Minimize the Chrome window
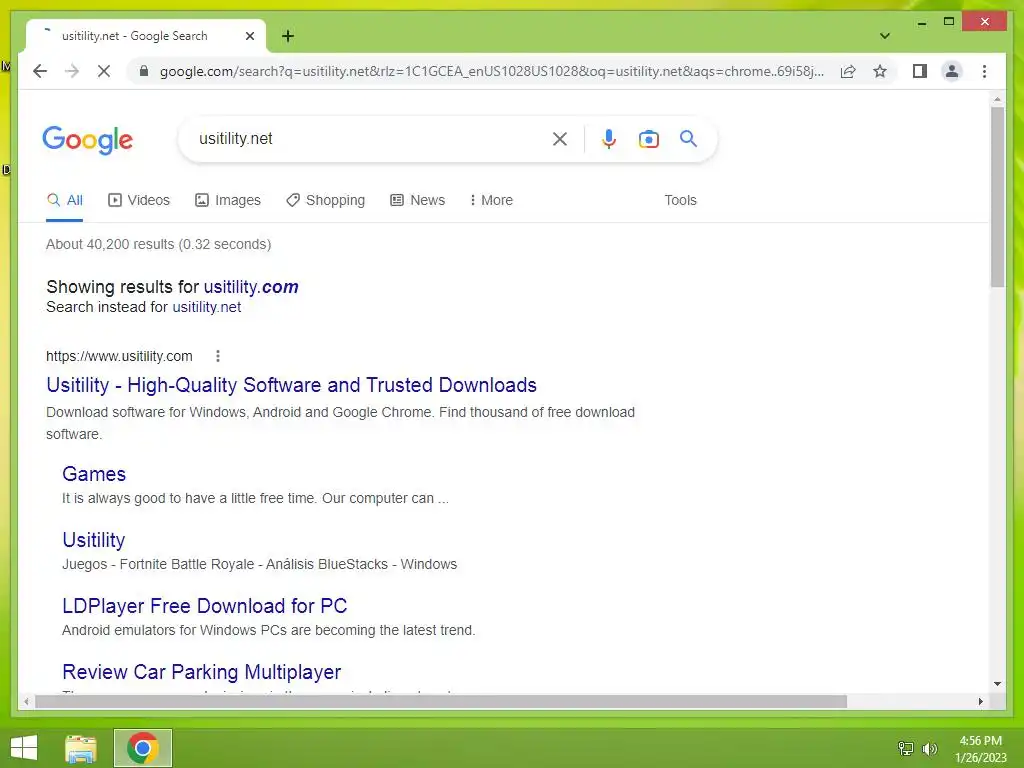This screenshot has width=1024, height=768. (921, 22)
